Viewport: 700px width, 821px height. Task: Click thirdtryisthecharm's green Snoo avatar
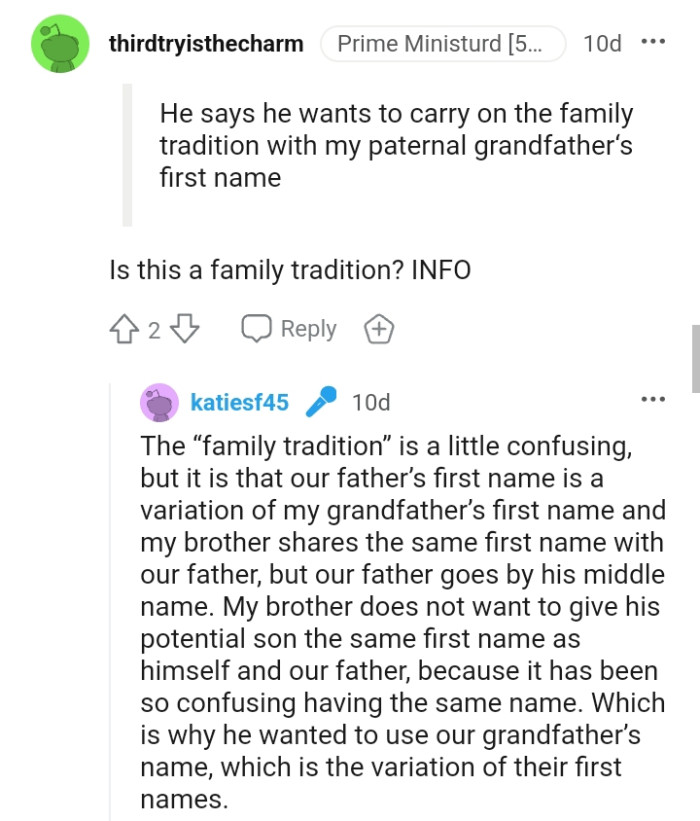pos(60,43)
